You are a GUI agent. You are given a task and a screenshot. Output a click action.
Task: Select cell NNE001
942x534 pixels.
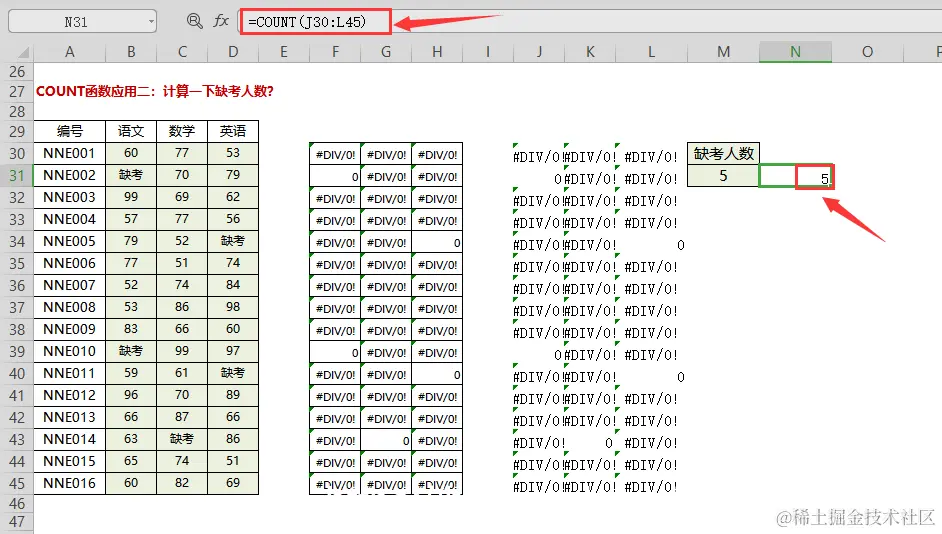(70, 153)
